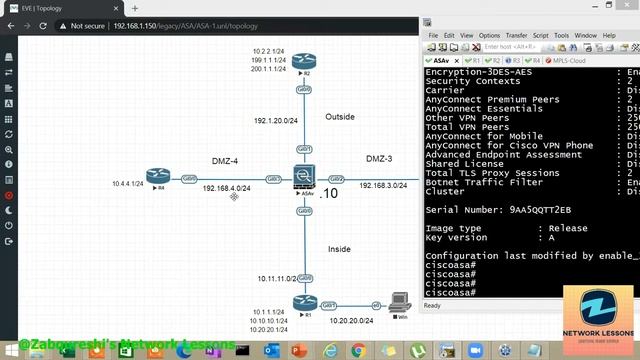Open Zoom from the taskbar
This screenshot has height=360, width=640.
point(475,351)
